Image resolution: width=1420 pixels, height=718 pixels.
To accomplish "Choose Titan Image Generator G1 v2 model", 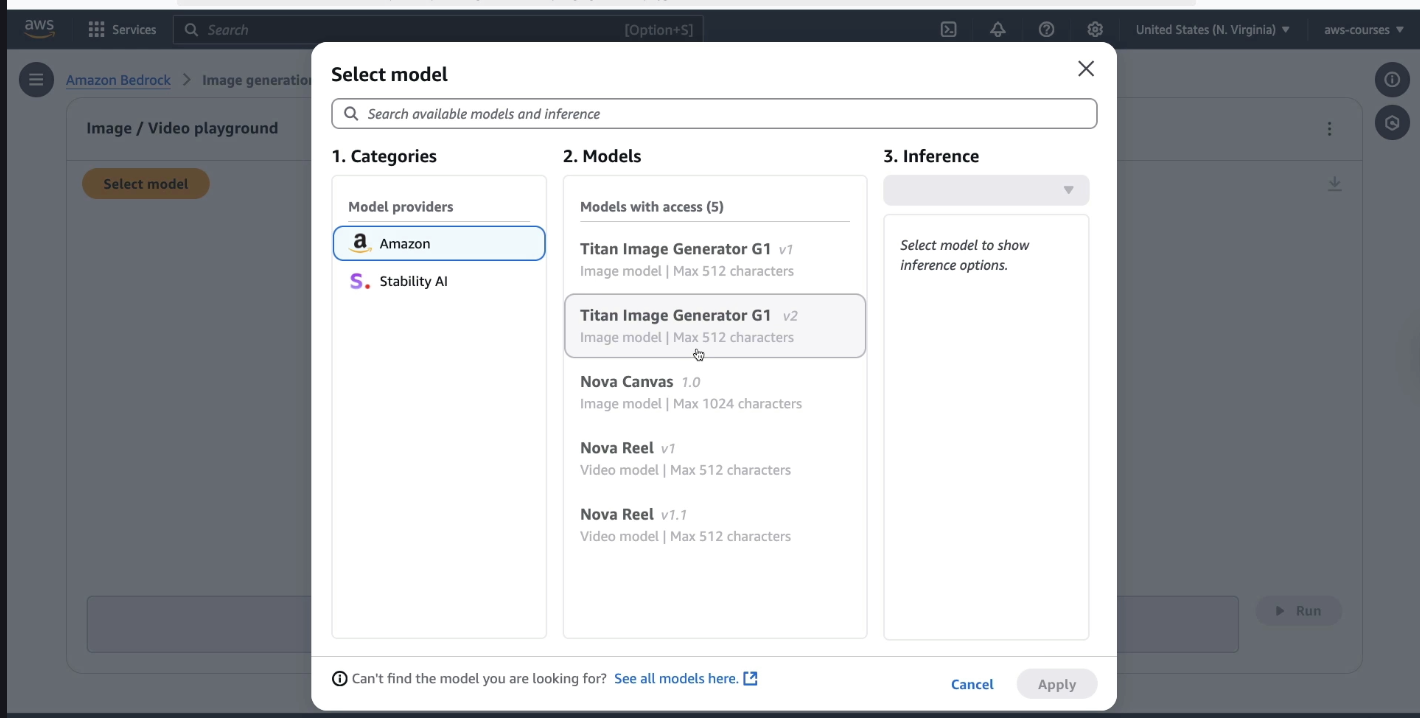I will 715,326.
